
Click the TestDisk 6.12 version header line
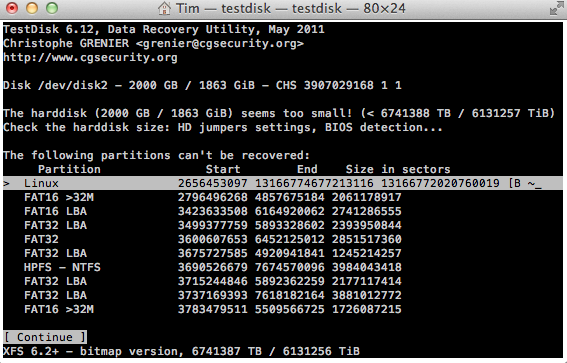click(164, 29)
